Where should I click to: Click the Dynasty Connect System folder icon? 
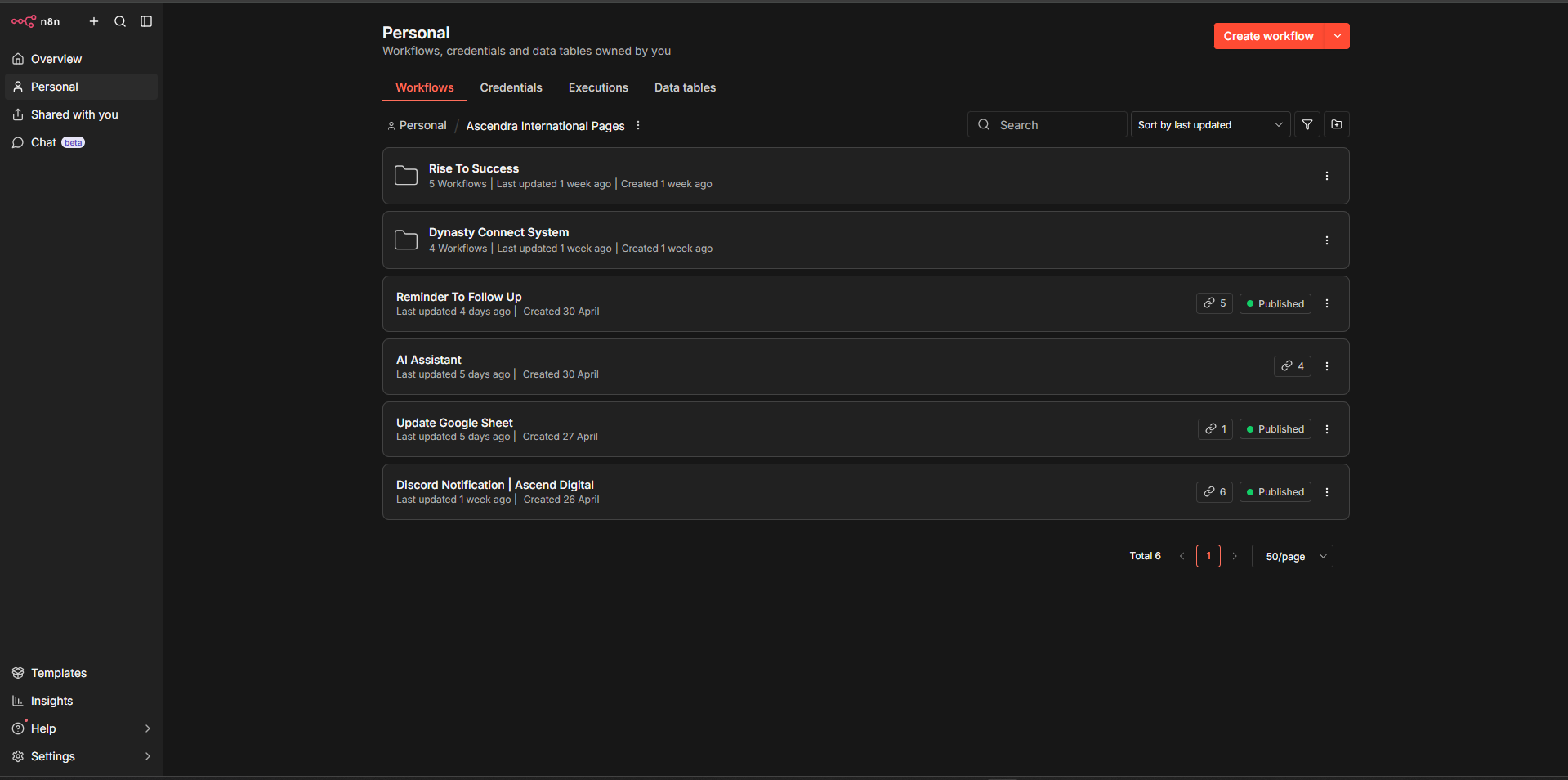coord(406,240)
